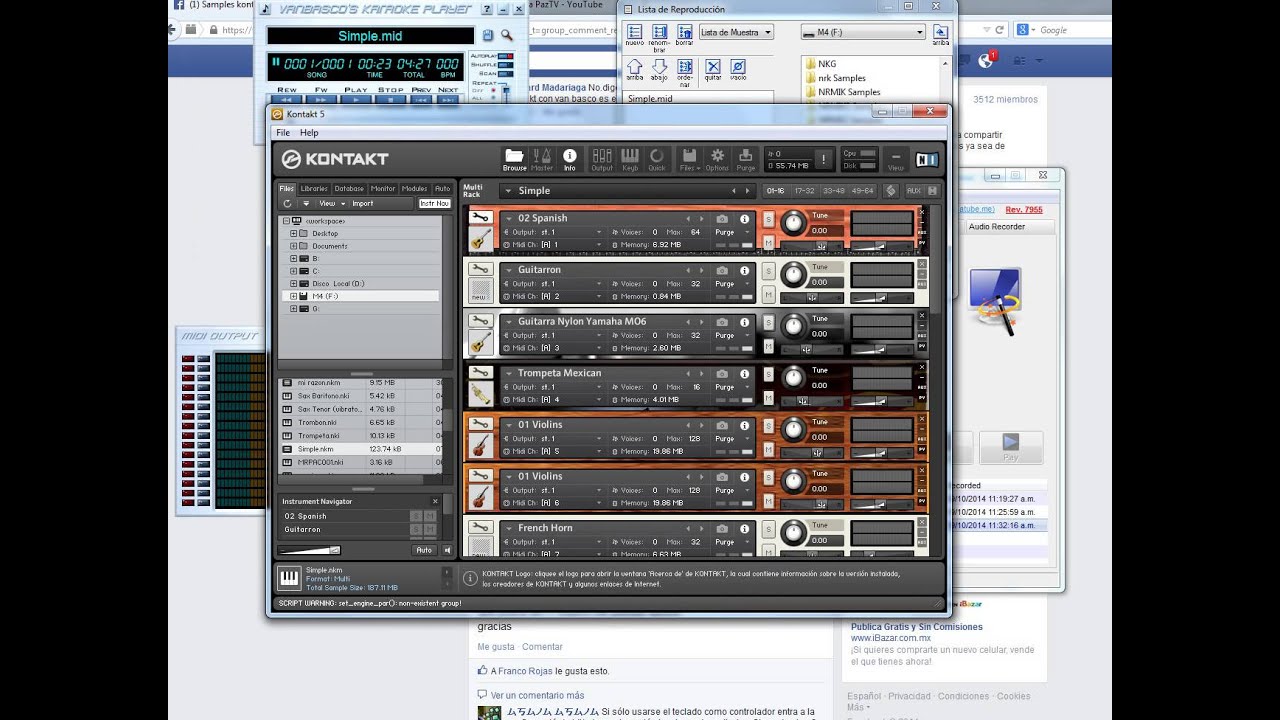The height and width of the screenshot is (720, 1280).
Task: Open the Output mixer icon in Kontakt
Action: [602, 159]
